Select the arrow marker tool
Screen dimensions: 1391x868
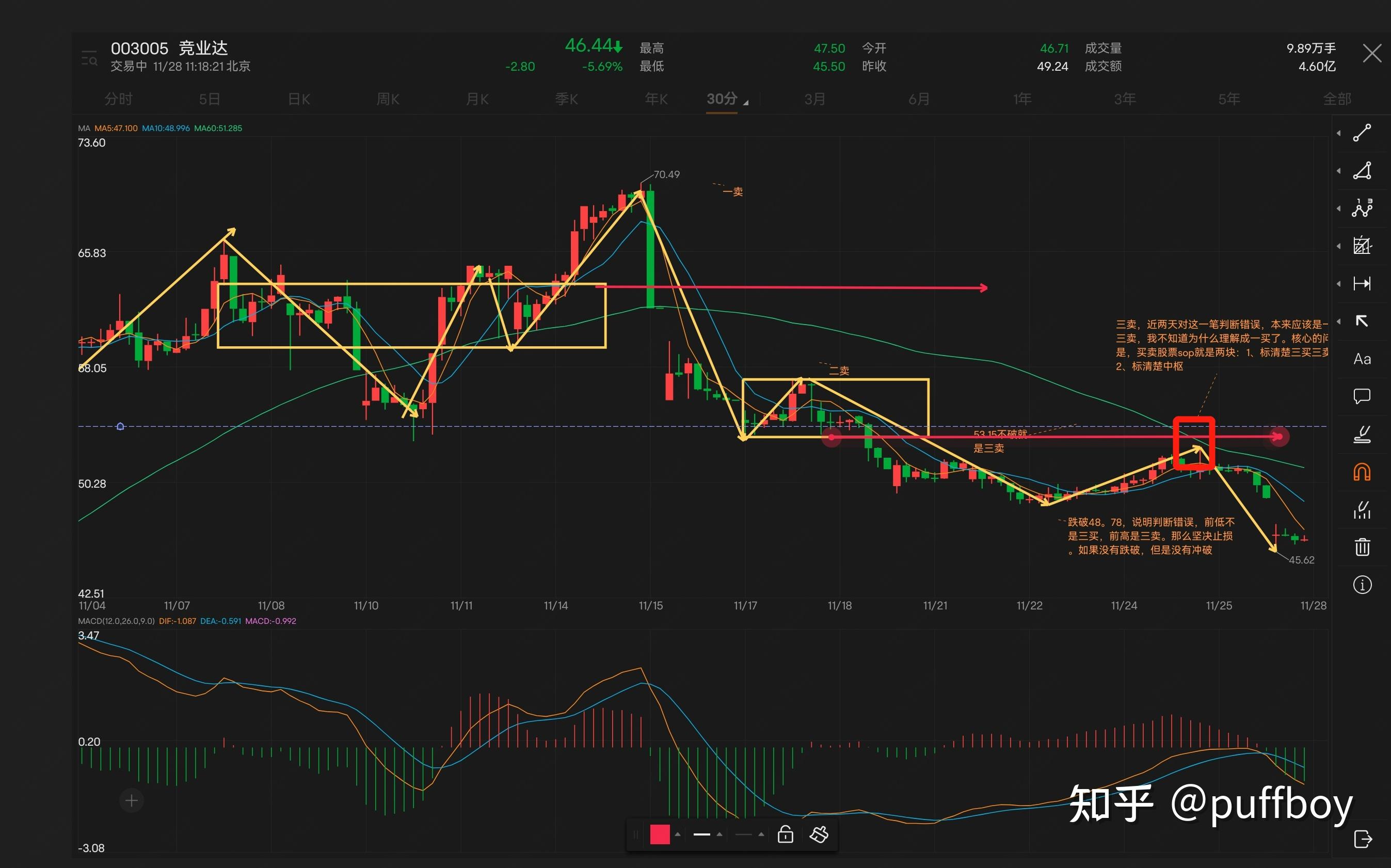click(1362, 321)
